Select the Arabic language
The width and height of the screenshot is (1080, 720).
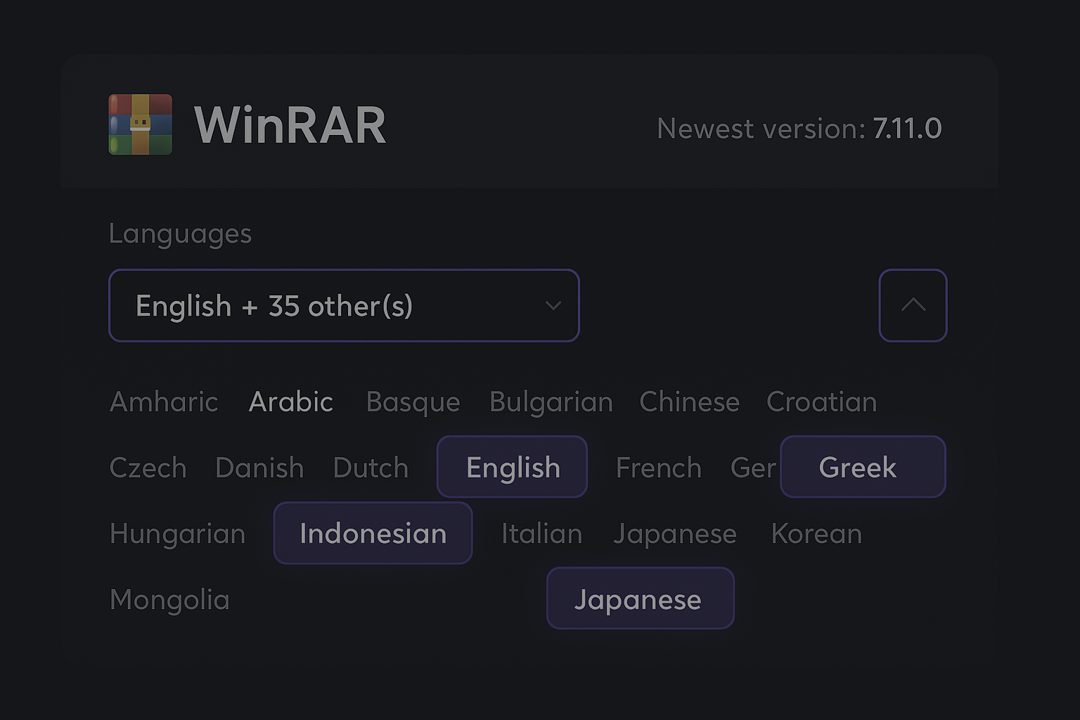tap(291, 402)
